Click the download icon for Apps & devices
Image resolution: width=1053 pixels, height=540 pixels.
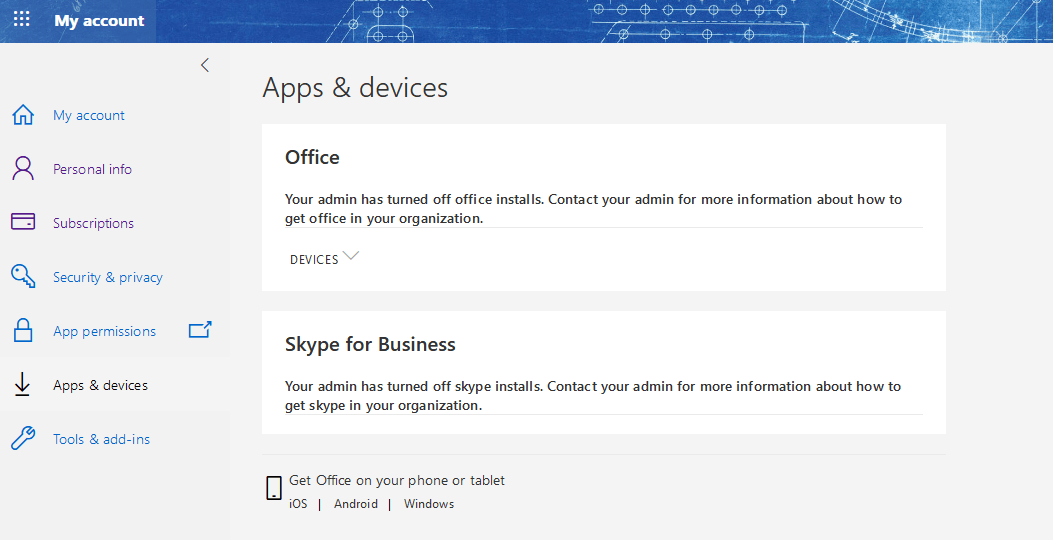pos(22,384)
